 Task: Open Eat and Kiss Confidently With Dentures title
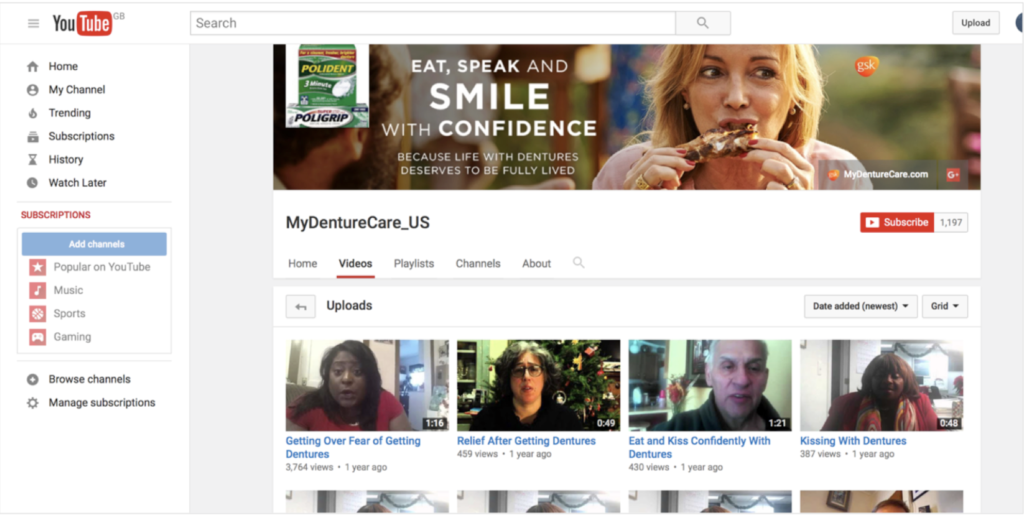[699, 448]
